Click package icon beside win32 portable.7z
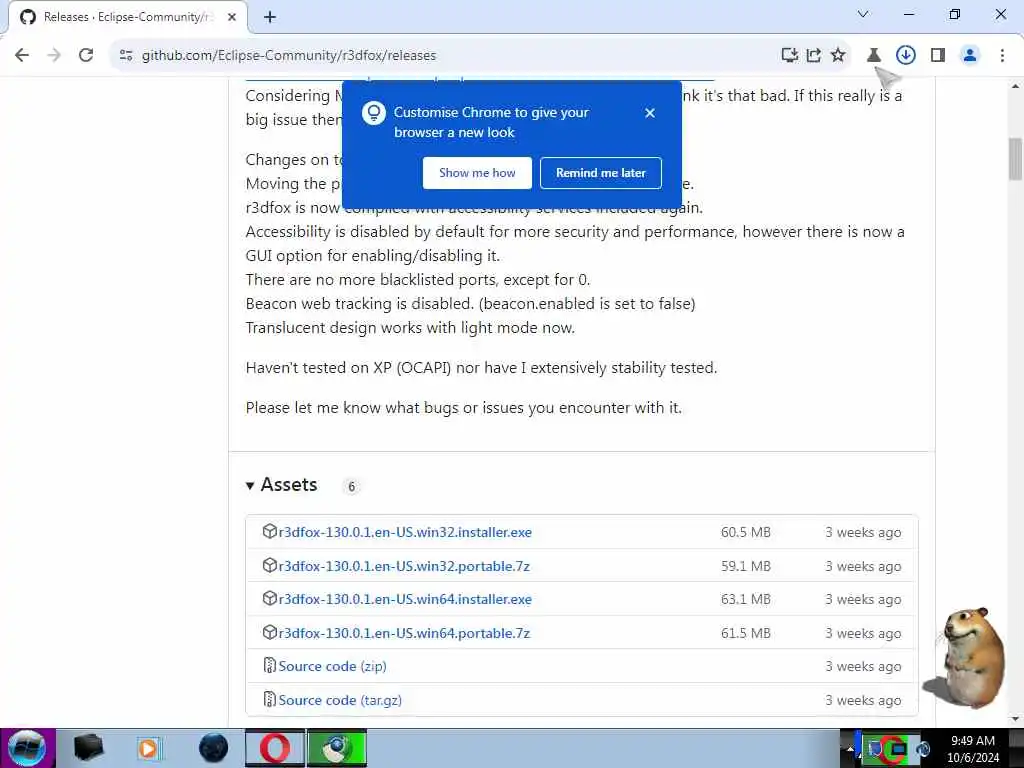Image resolution: width=1024 pixels, height=768 pixels. pos(270,566)
